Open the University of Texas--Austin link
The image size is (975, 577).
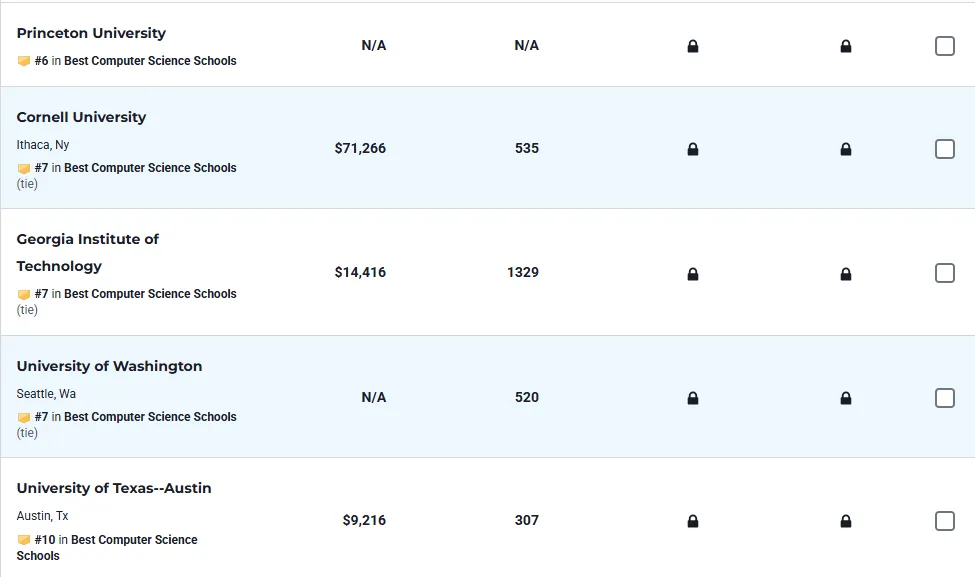pyautogui.click(x=114, y=488)
